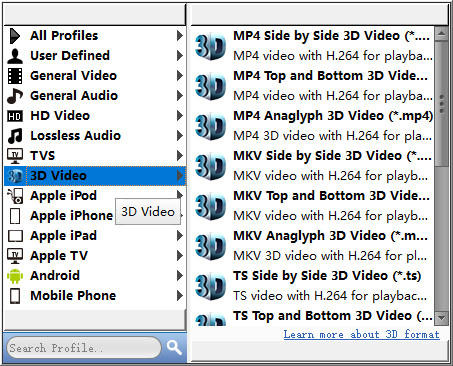Select the General Audio category
Viewport: 453px width, 366px height.
click(x=95, y=96)
